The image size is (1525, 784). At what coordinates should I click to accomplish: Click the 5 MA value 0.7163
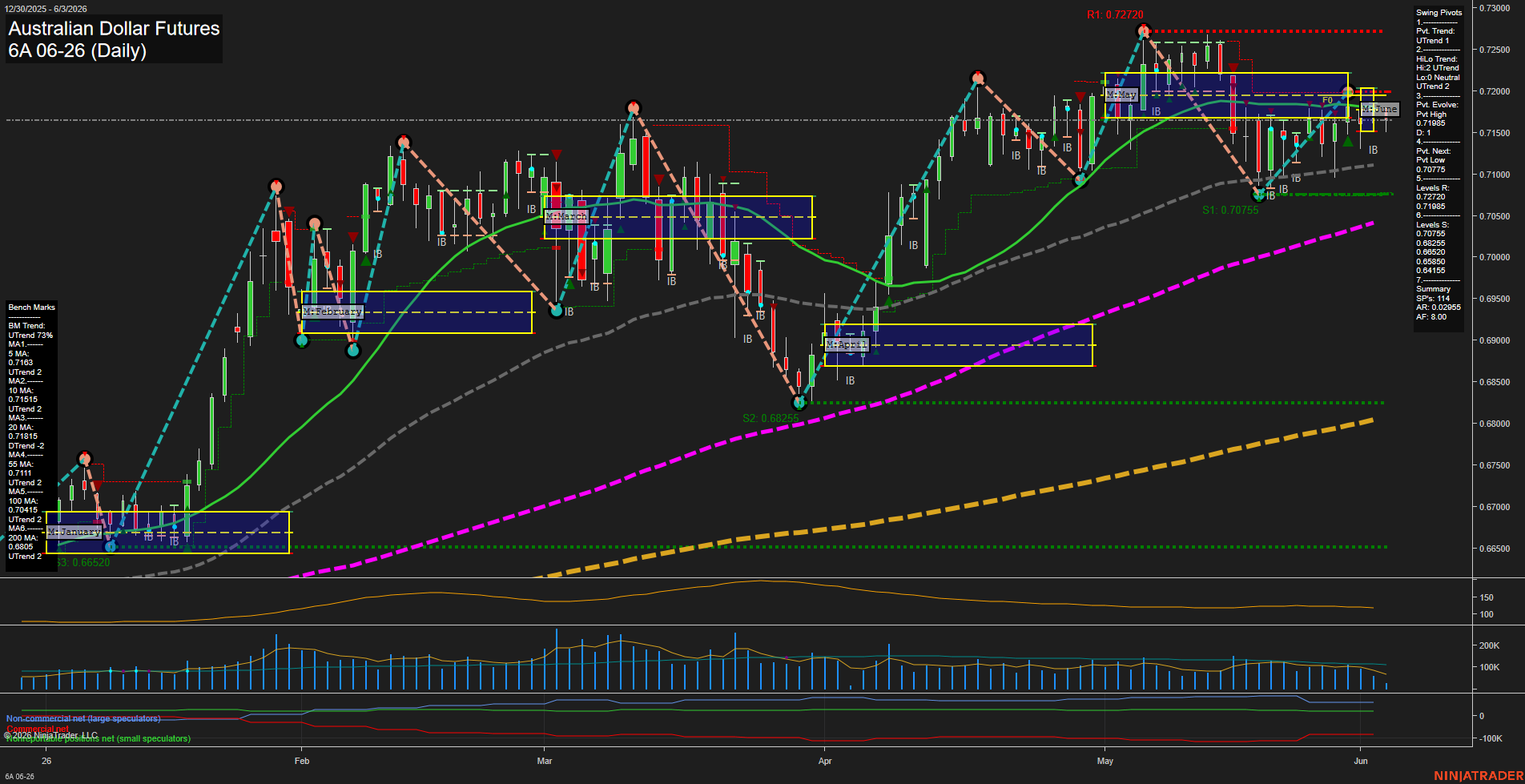pyautogui.click(x=21, y=363)
